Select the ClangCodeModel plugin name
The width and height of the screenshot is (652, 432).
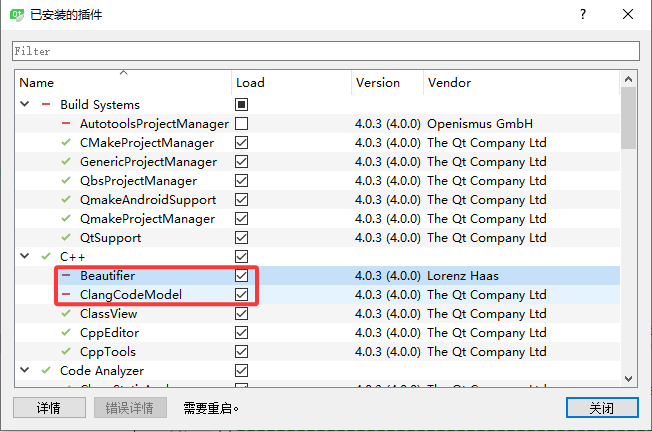coord(131,295)
